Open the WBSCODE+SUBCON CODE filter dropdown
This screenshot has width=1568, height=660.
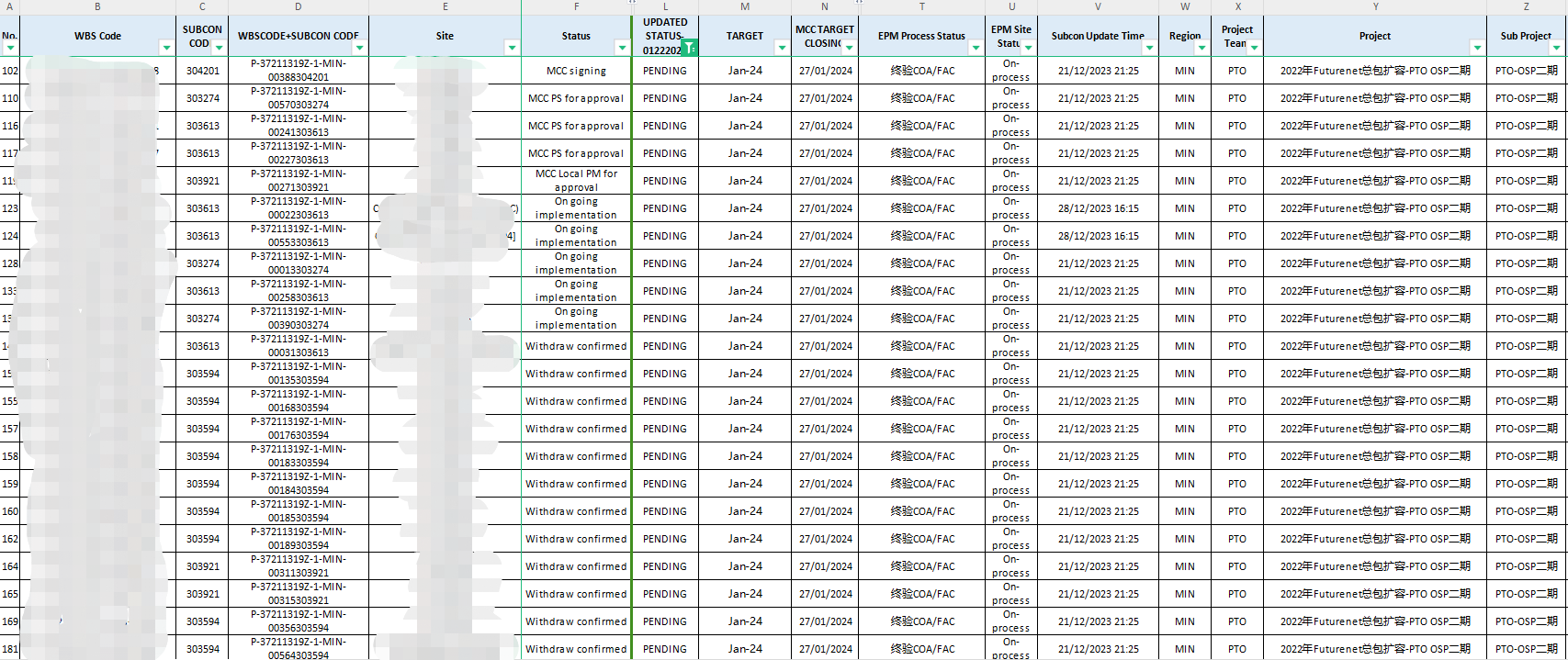coord(359,48)
